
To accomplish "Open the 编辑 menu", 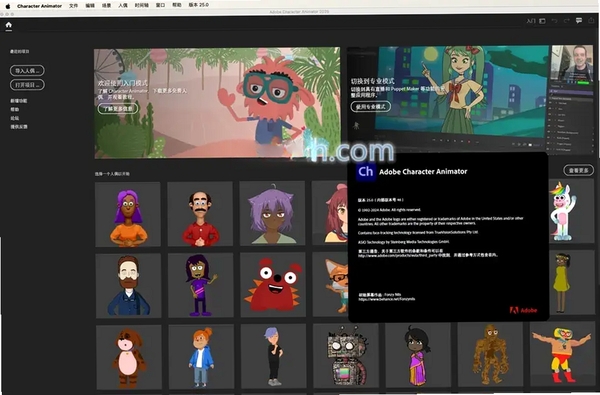I will tap(90, 6).
